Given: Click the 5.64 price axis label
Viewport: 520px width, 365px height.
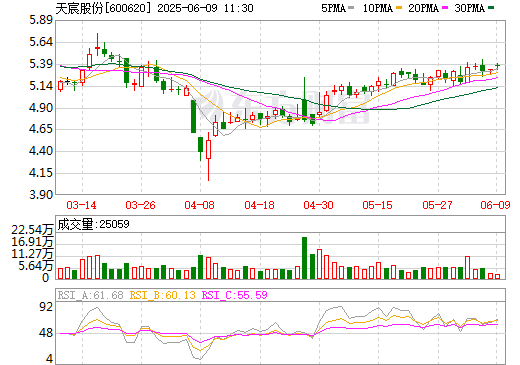Looking at the screenshot, I should pos(41,42).
